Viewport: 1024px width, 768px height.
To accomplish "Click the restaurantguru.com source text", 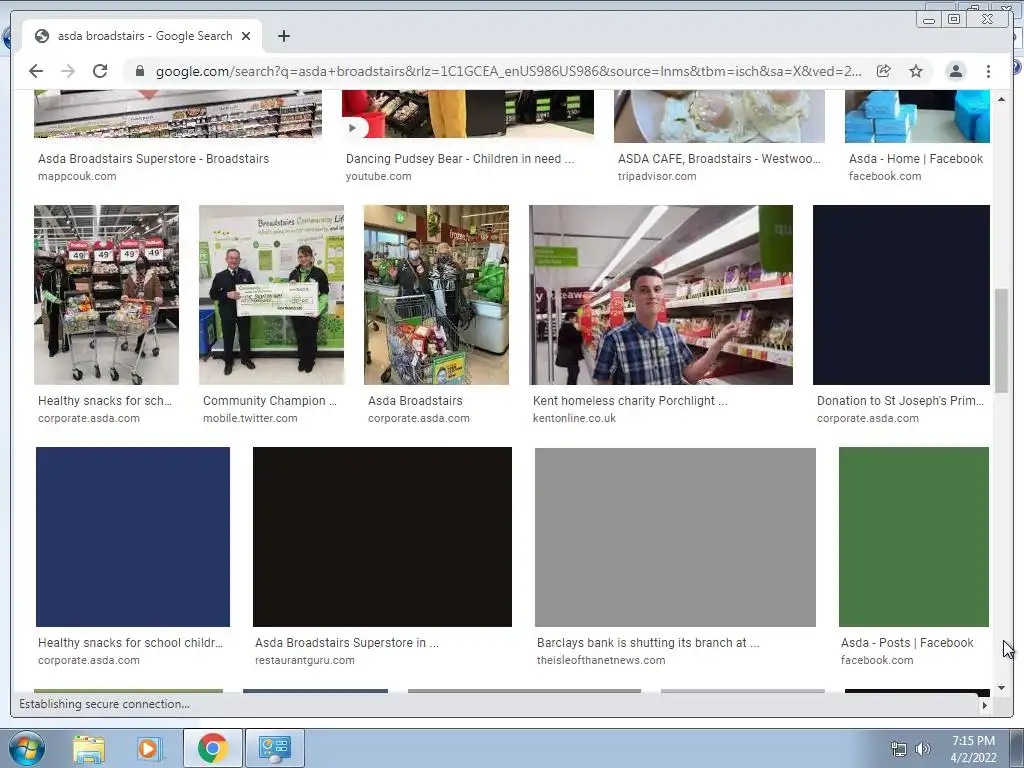I will point(305,660).
